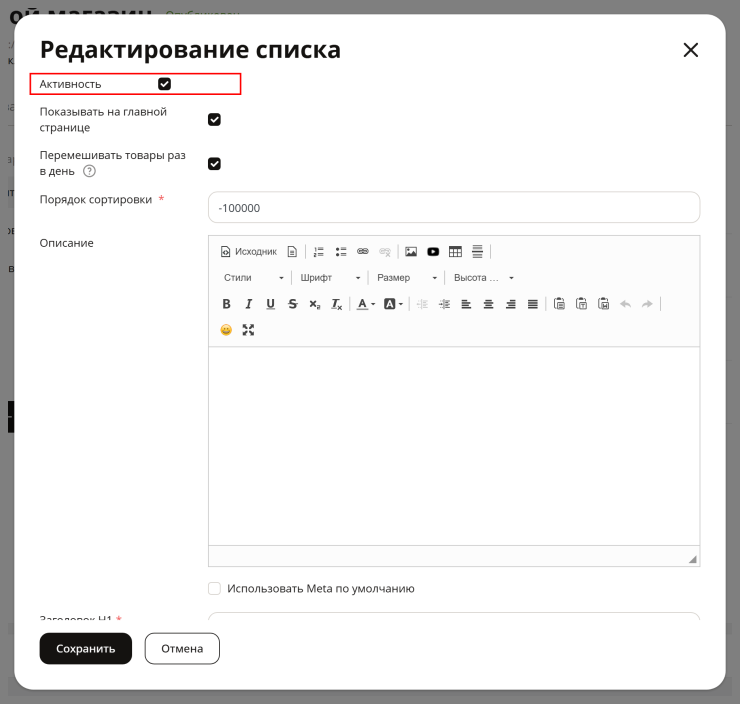This screenshot has width=740, height=704.
Task: Insert a horizontal line
Action: coord(477,251)
